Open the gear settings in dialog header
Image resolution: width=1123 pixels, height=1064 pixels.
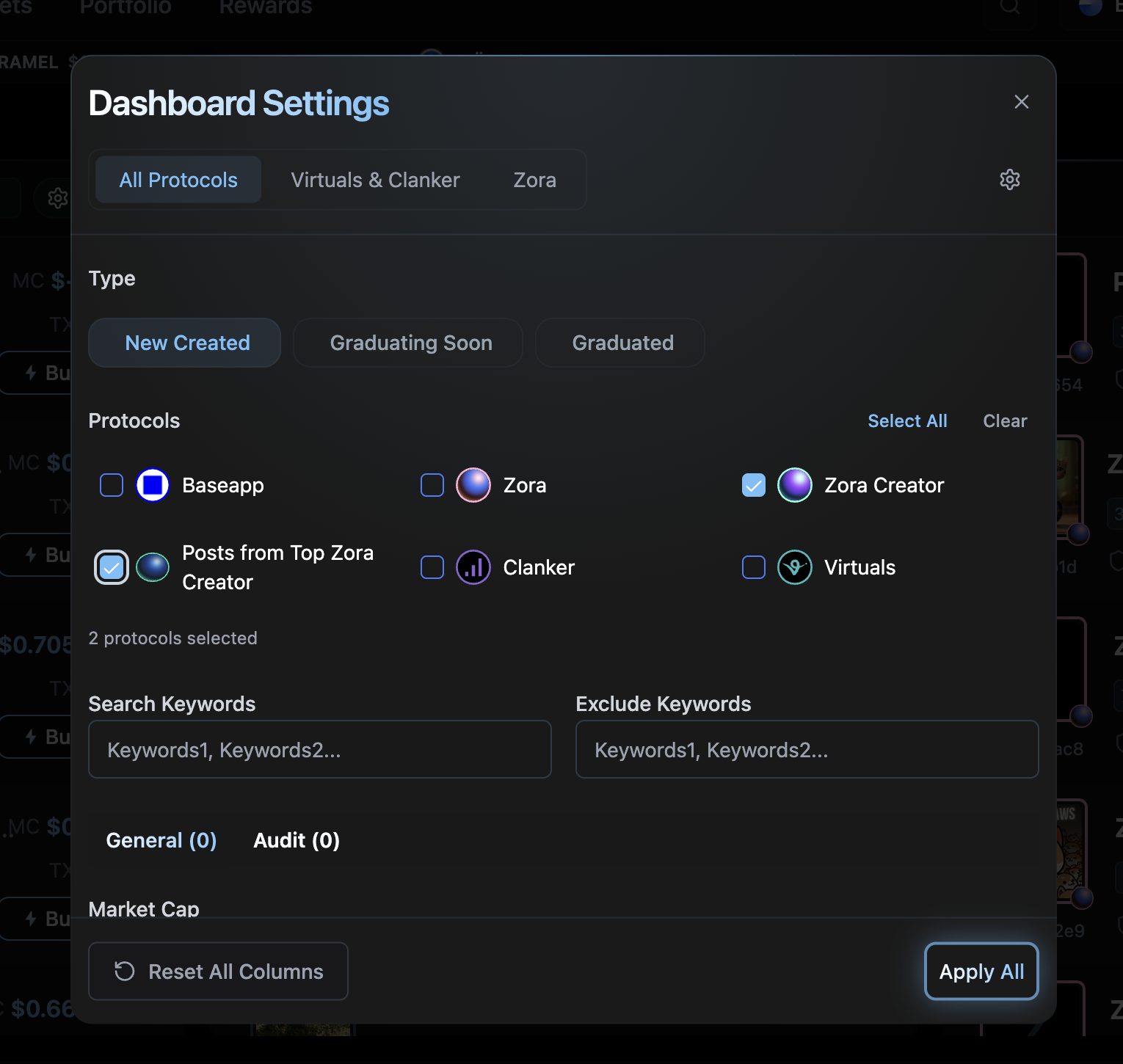[1010, 180]
